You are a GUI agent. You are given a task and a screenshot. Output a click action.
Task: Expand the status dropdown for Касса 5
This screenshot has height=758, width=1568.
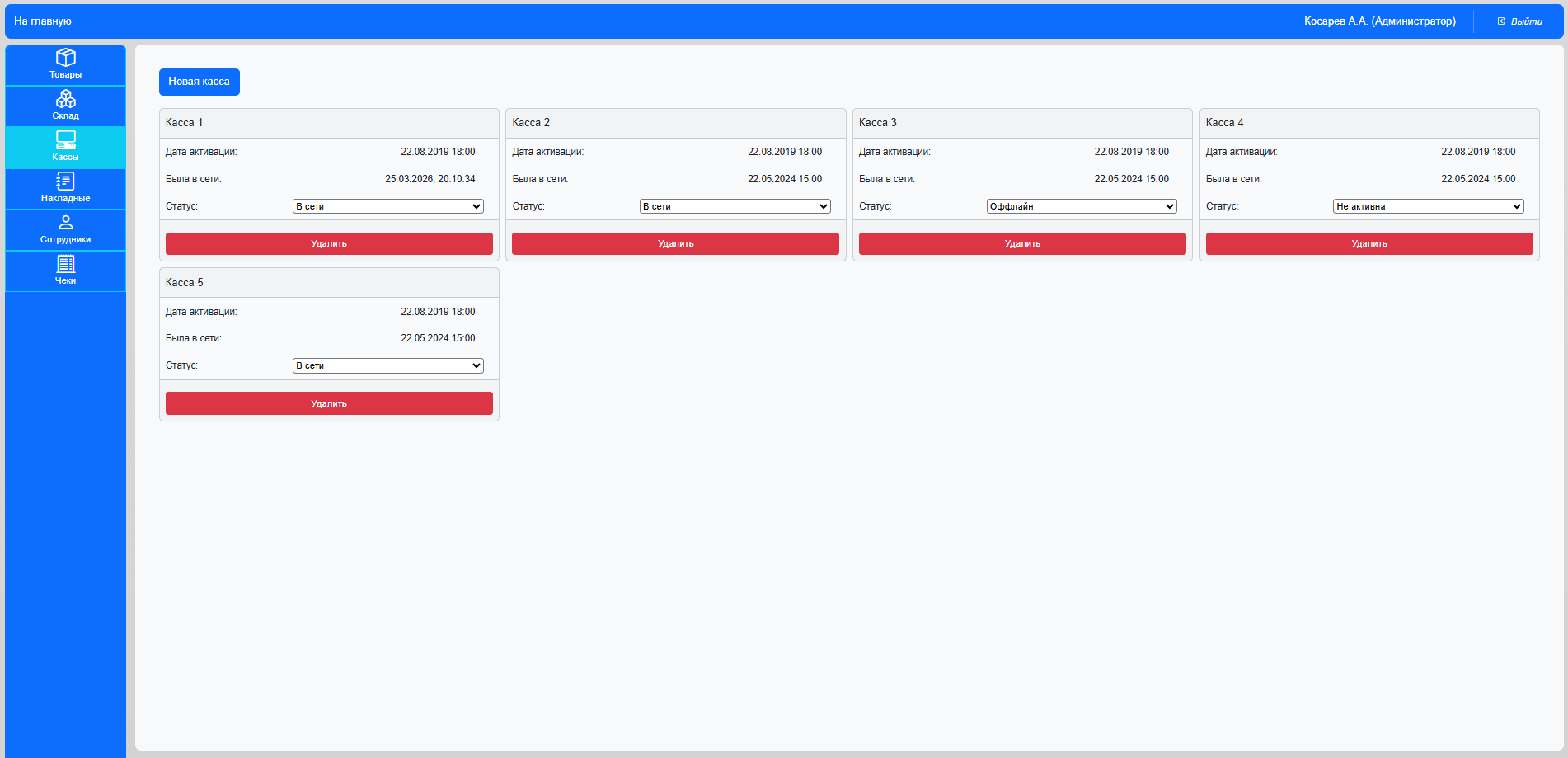coord(388,365)
